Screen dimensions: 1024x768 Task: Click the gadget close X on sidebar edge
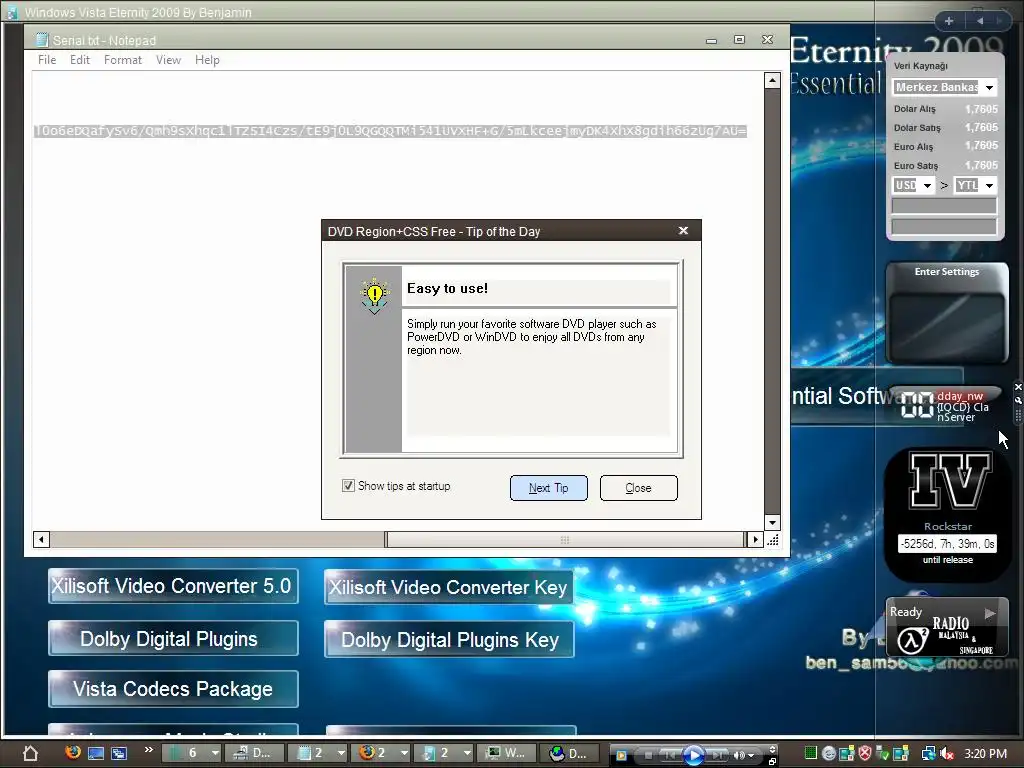1017,387
